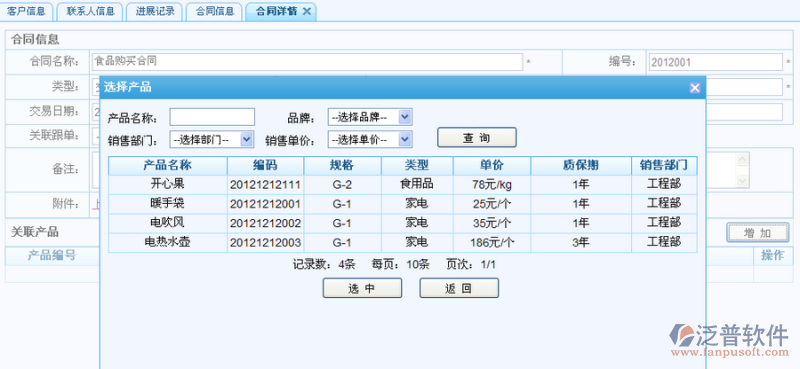Click the price 35元/个 cell
The height and width of the screenshot is (369, 800).
492,224
